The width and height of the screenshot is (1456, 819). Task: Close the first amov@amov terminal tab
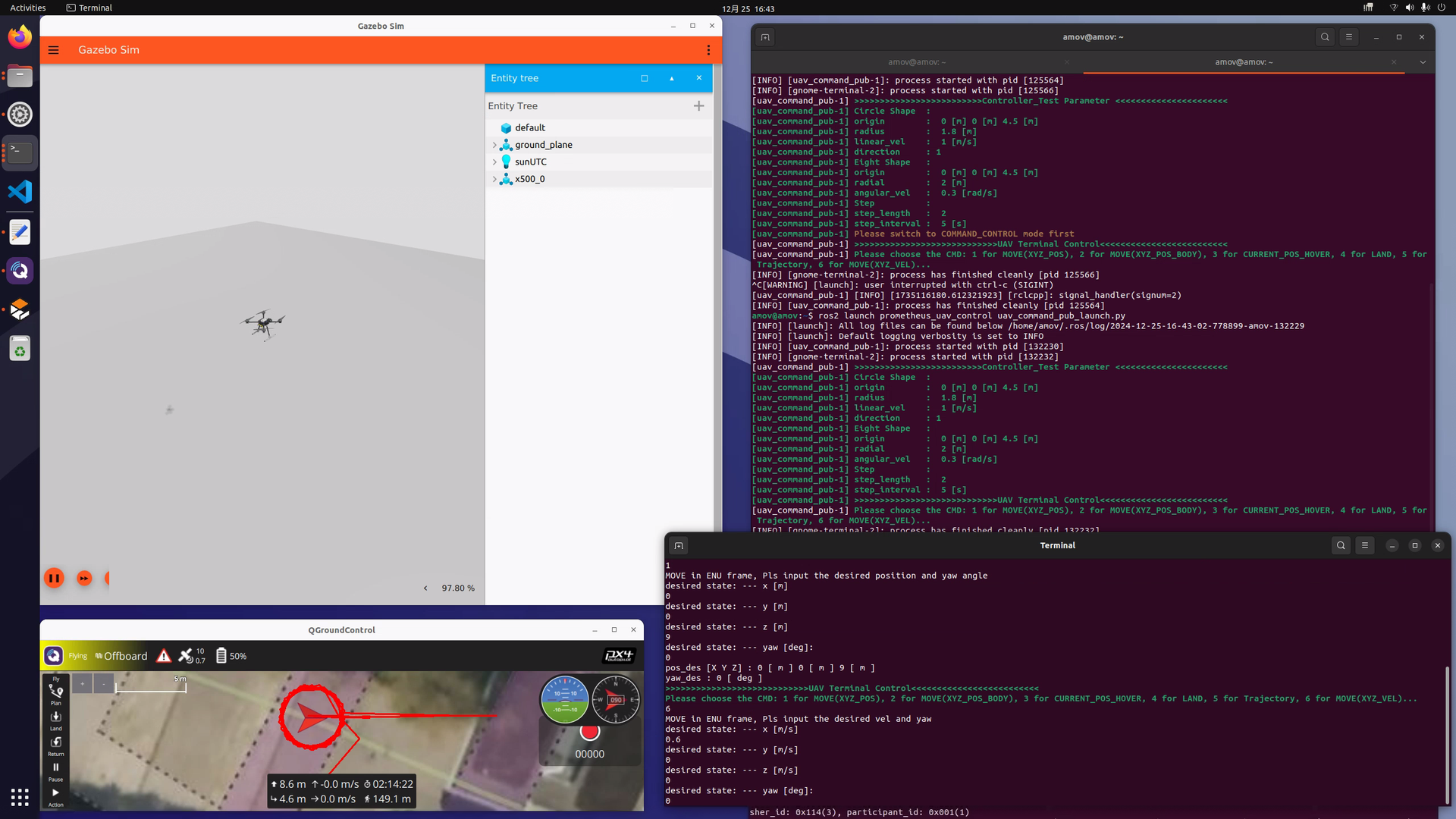click(1067, 62)
